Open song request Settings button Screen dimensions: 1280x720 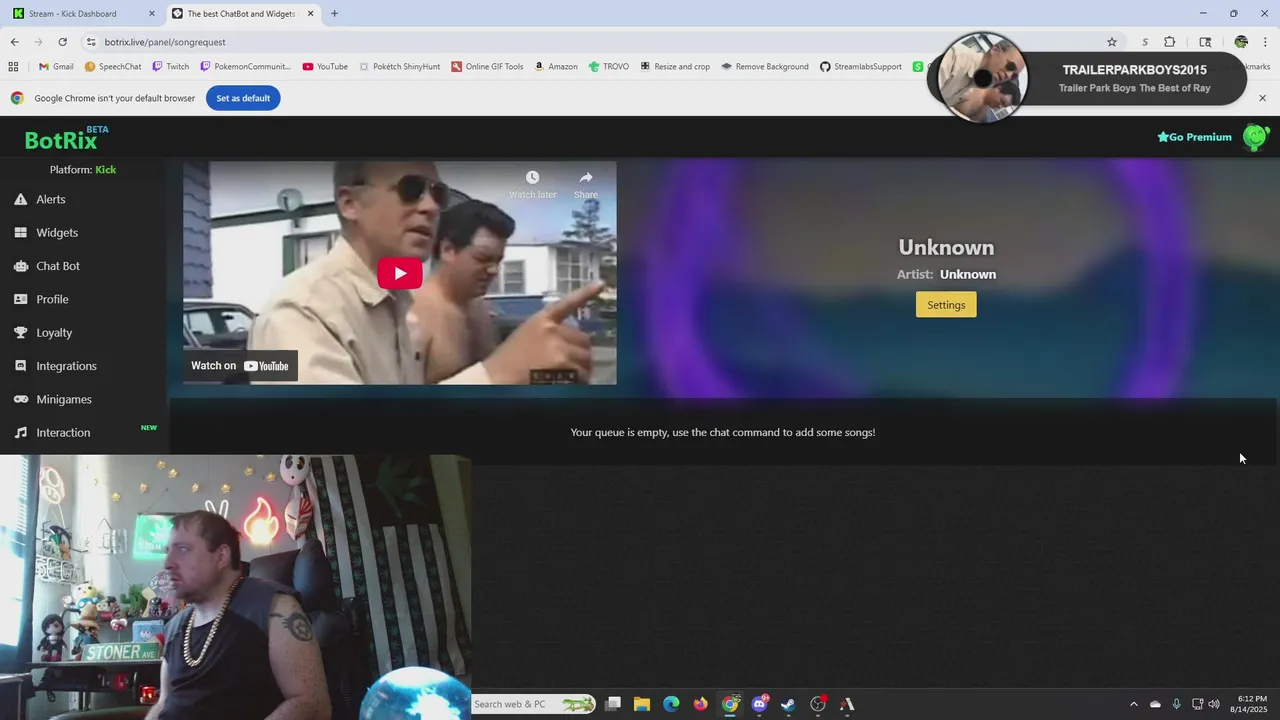pyautogui.click(x=946, y=305)
